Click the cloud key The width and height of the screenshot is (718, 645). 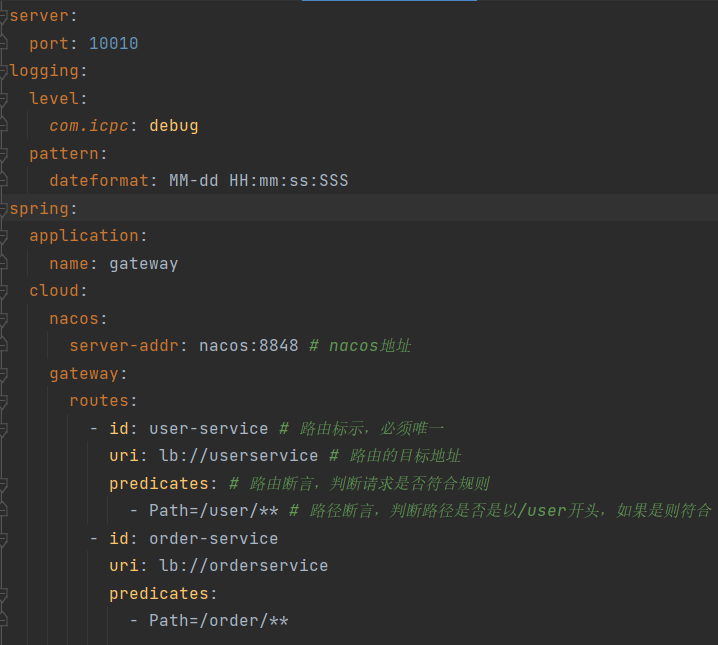pos(54,291)
